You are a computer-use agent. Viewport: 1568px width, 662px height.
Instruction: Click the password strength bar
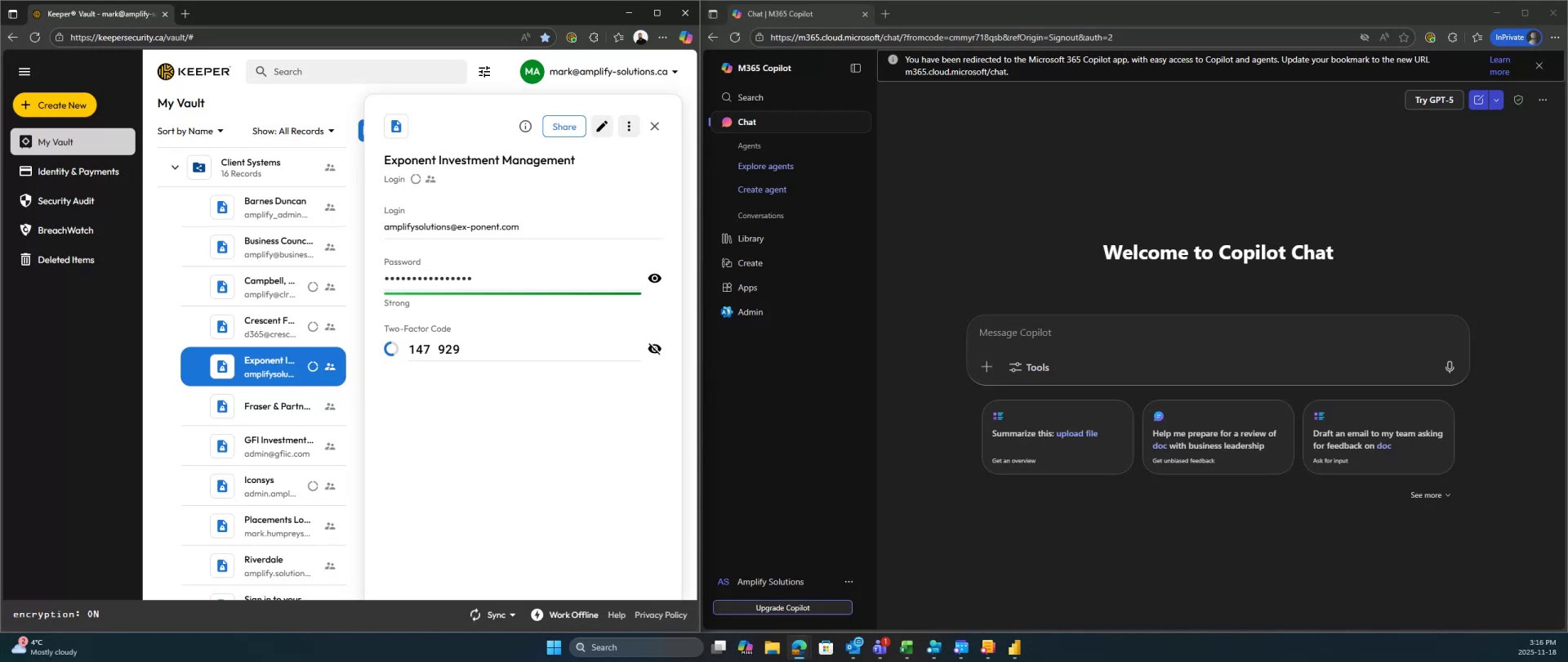(x=513, y=293)
